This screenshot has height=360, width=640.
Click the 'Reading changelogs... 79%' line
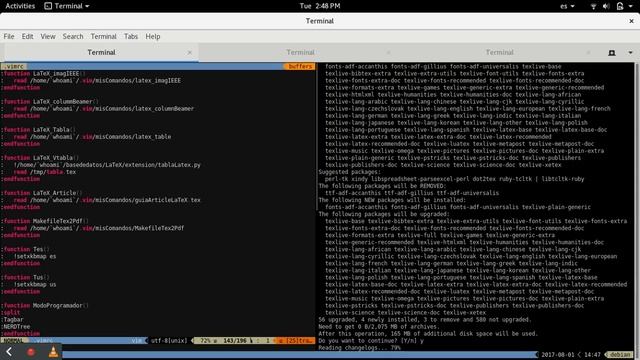[360, 348]
